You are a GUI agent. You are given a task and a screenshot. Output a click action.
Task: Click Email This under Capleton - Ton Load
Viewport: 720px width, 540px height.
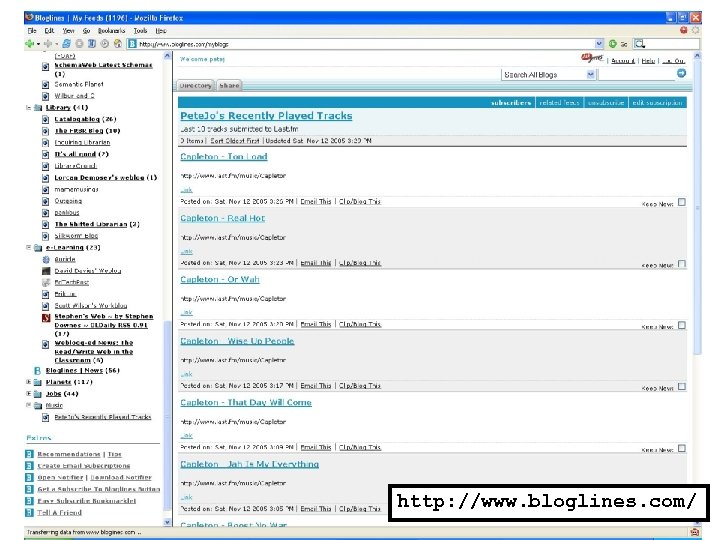(x=316, y=202)
